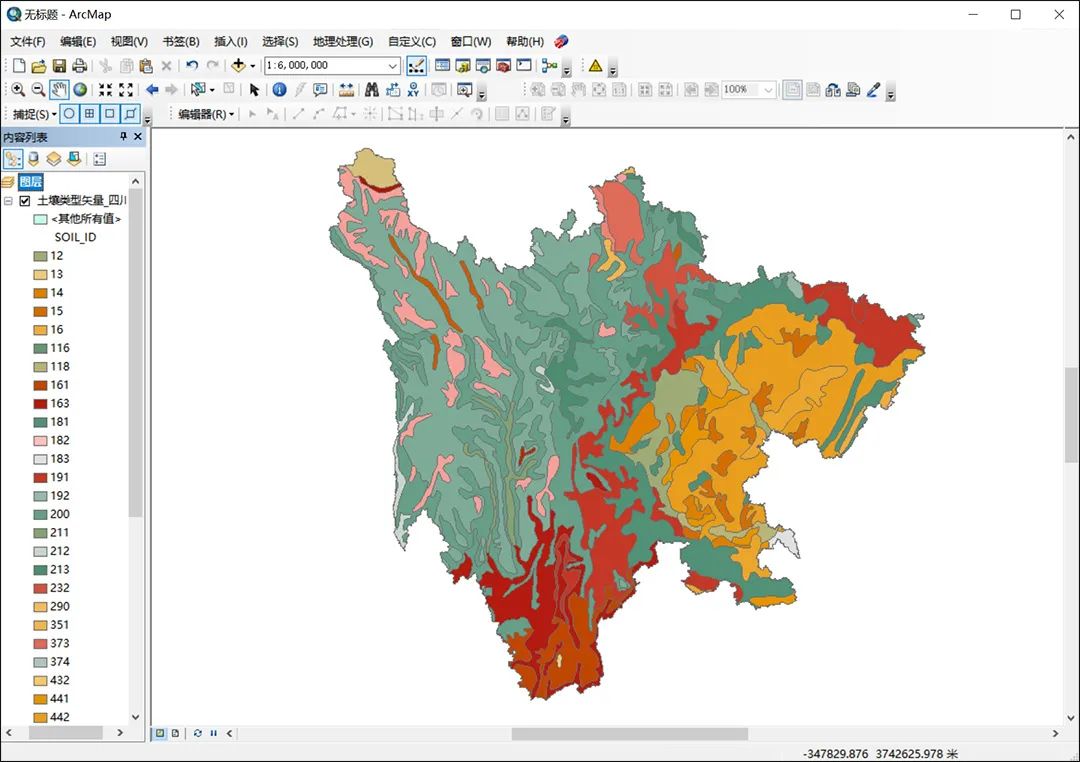
Task: Close the 内容列表 panel
Action: (138, 136)
